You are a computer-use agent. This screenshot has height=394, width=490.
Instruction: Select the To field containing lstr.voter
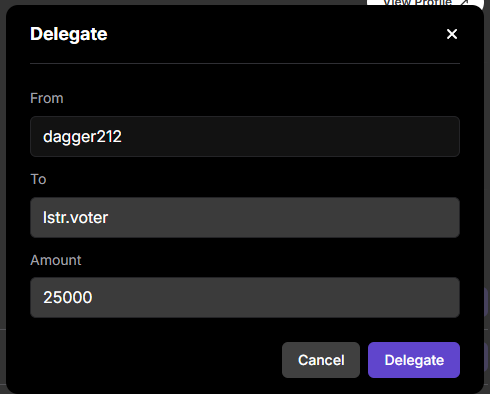[x=245, y=217]
